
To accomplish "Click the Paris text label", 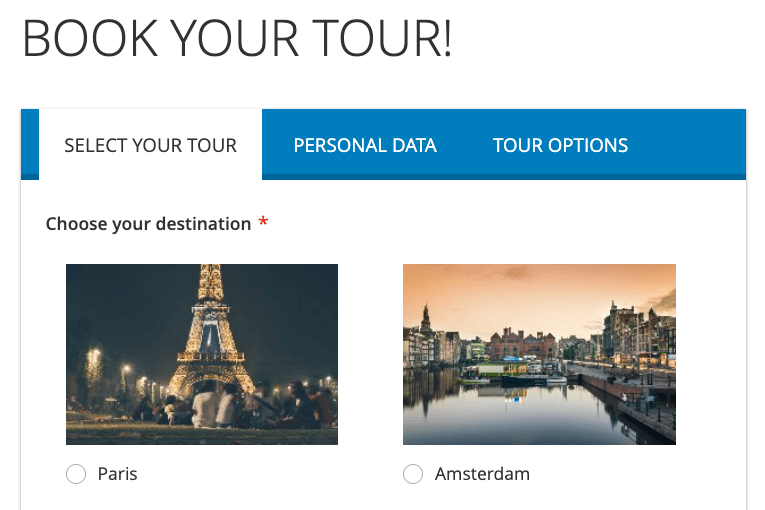I will point(117,474).
